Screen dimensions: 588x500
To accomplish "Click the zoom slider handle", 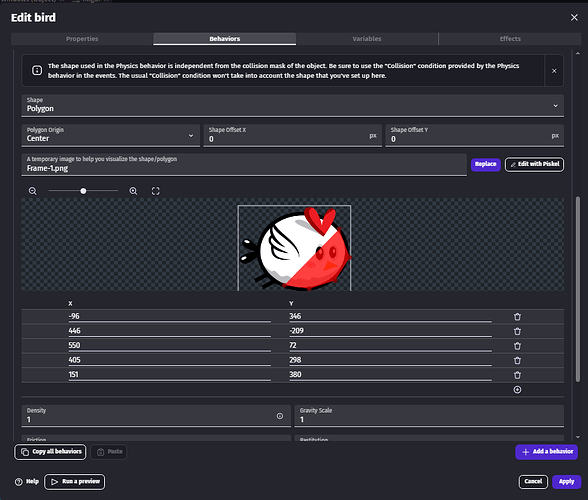I will click(83, 191).
